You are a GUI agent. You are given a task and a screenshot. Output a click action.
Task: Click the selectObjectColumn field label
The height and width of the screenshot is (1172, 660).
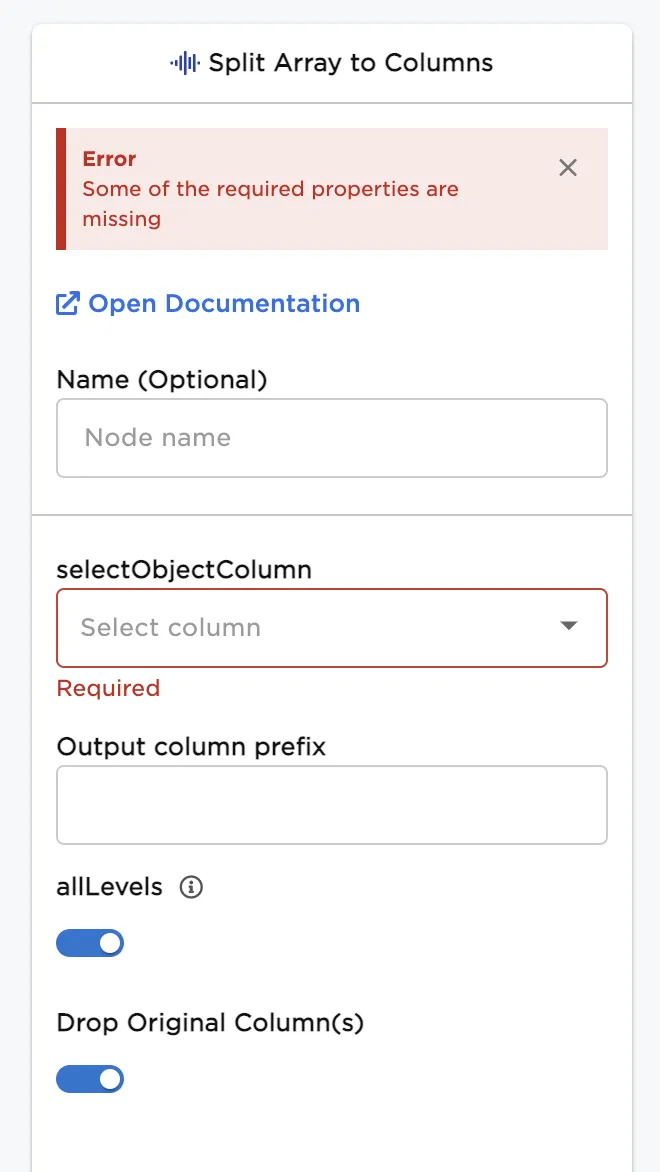(x=184, y=570)
